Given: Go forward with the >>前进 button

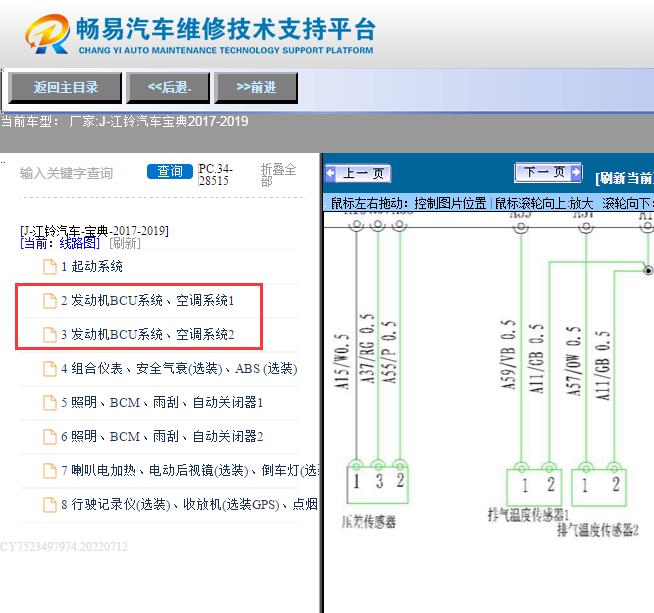Looking at the screenshot, I should (256, 88).
